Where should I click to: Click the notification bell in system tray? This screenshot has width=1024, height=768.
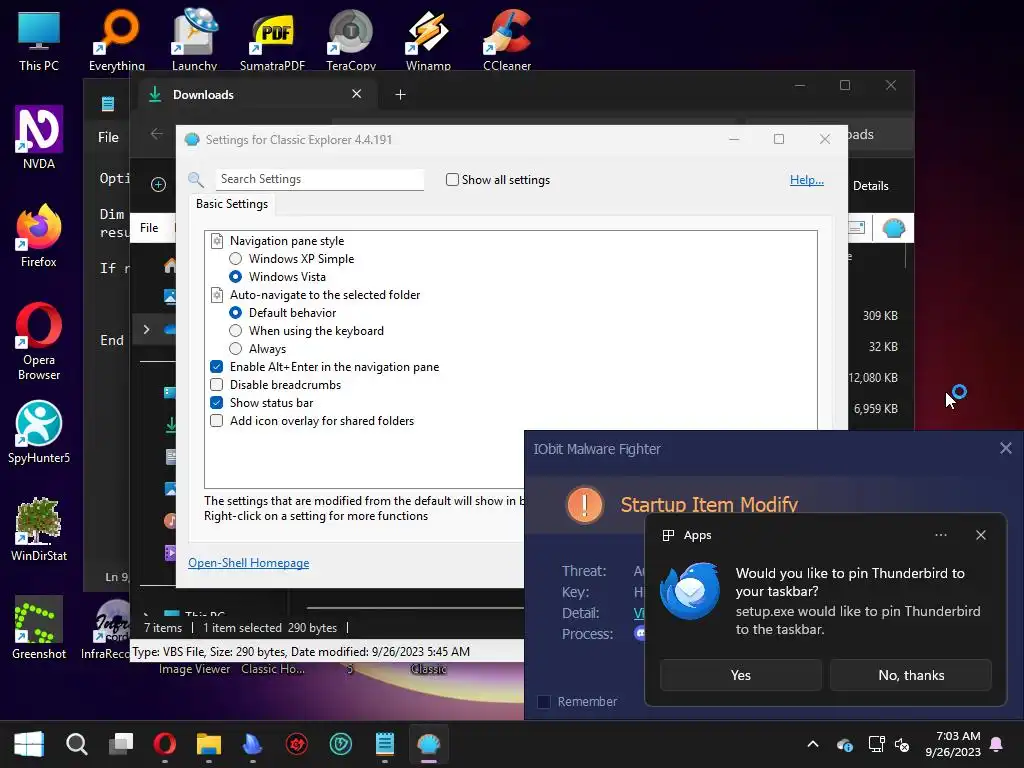997,744
